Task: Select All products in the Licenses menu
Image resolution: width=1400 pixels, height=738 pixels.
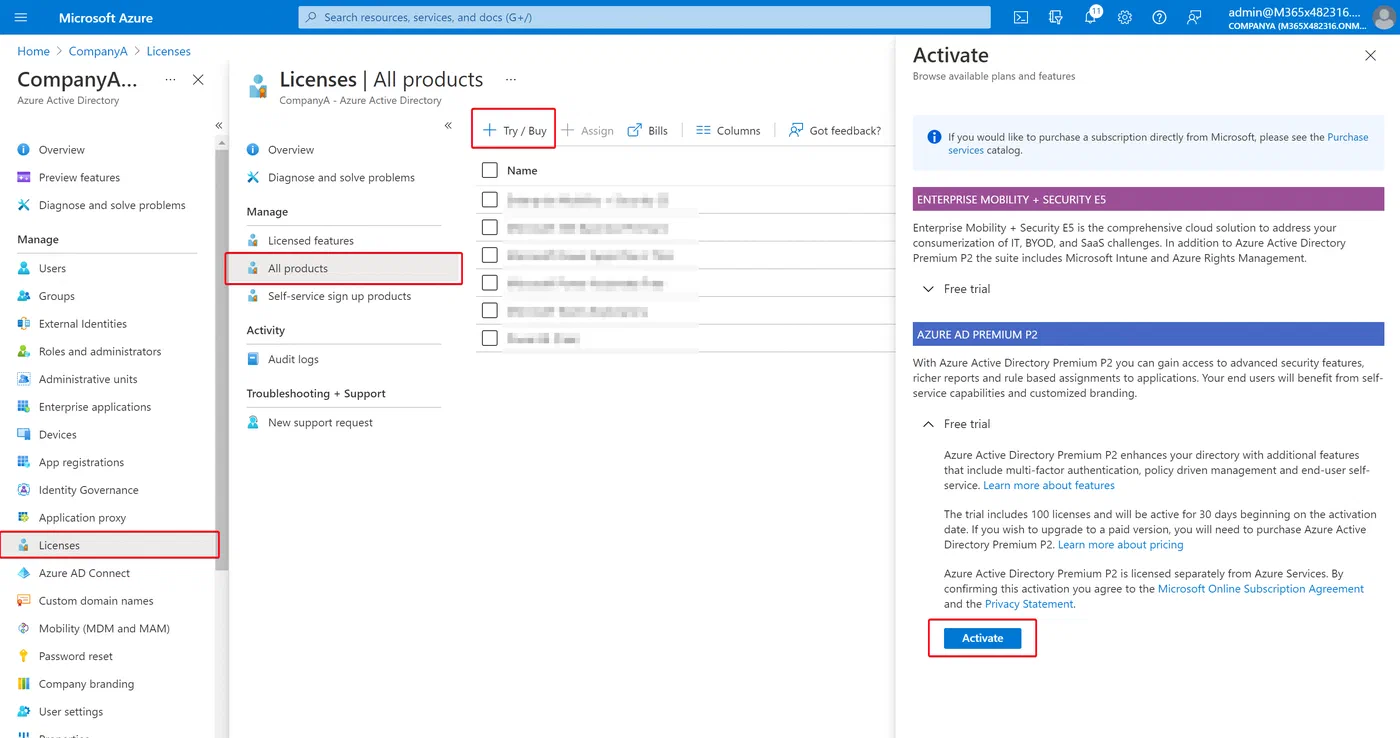Action: click(x=344, y=268)
